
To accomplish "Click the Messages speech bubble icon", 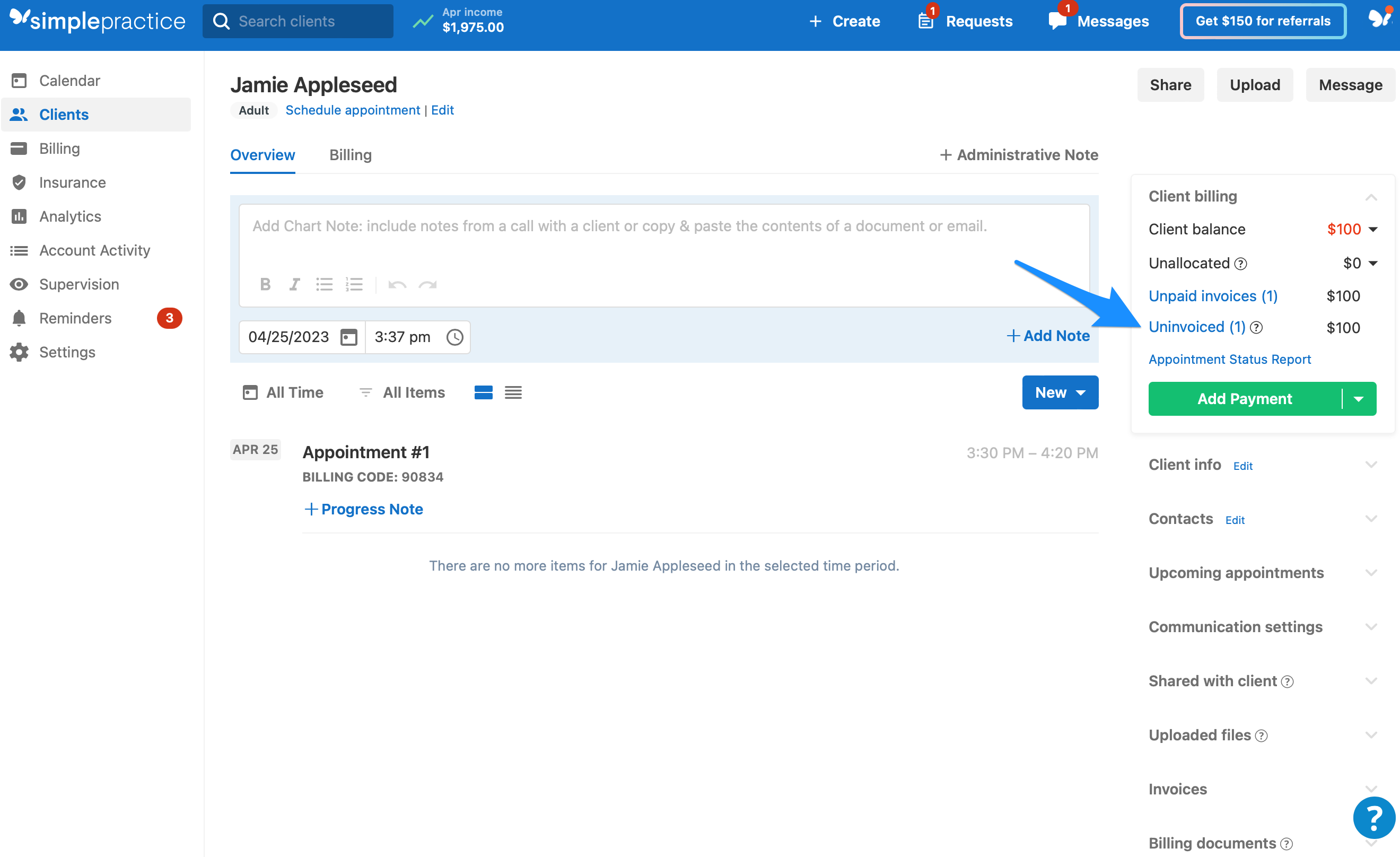I will tap(1057, 21).
